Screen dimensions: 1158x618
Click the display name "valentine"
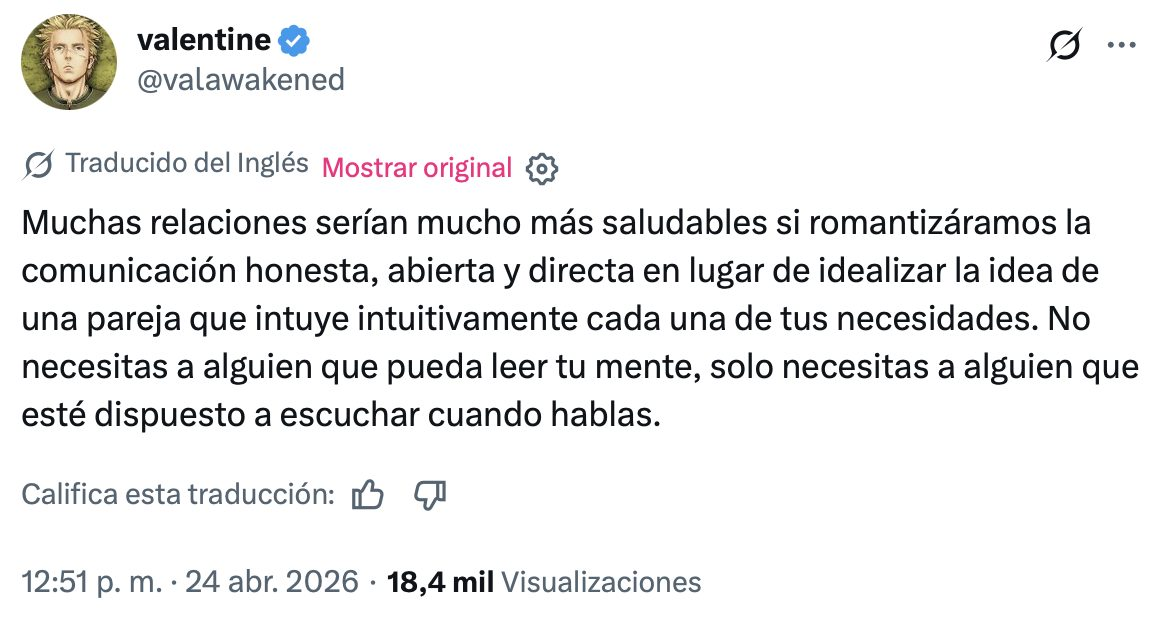(203, 40)
